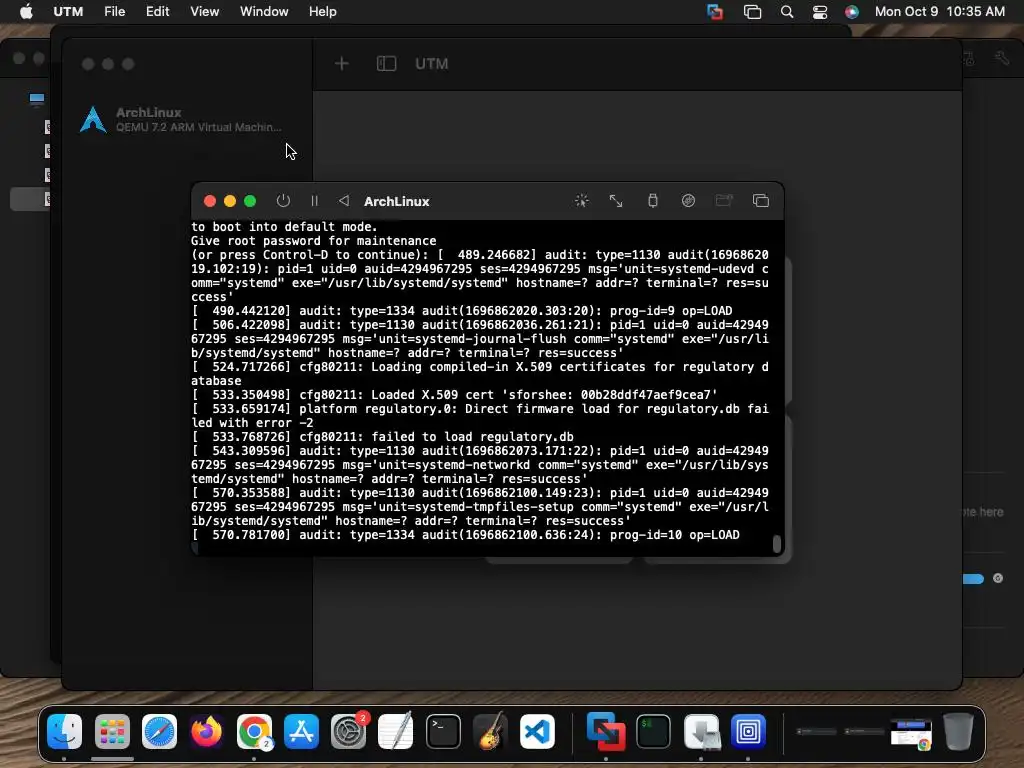Screen dimensions: 1024x768
Task: Open Visual Studio Code from the Dock
Action: (537, 731)
